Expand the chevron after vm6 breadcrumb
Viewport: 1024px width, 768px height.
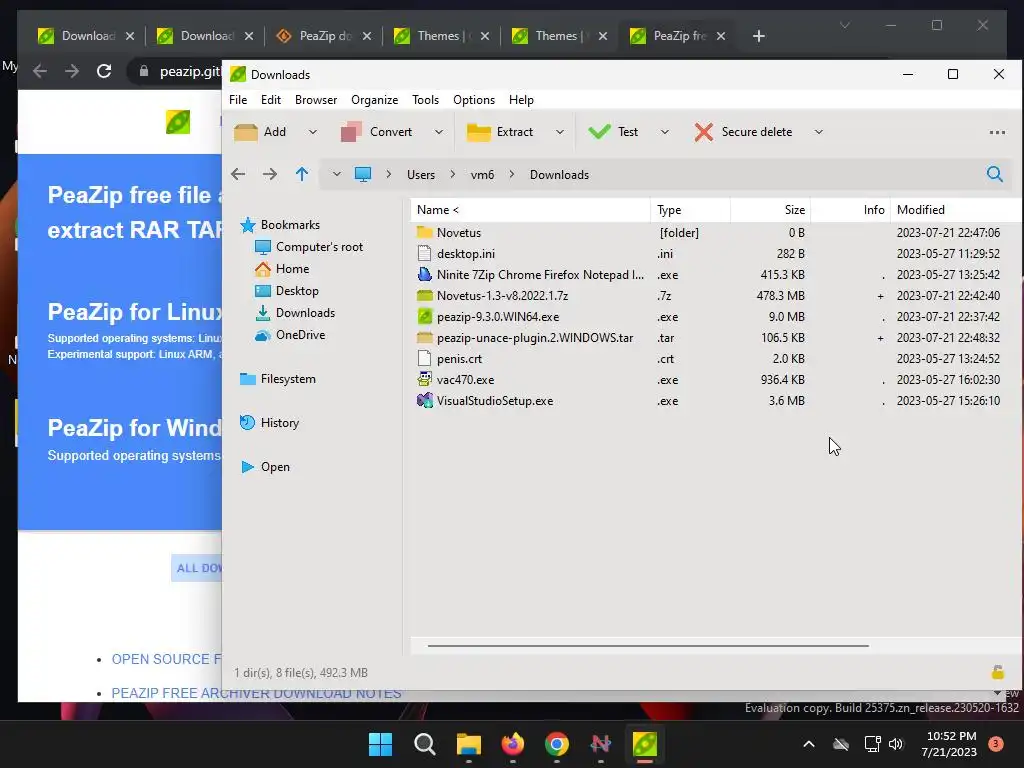tap(512, 174)
